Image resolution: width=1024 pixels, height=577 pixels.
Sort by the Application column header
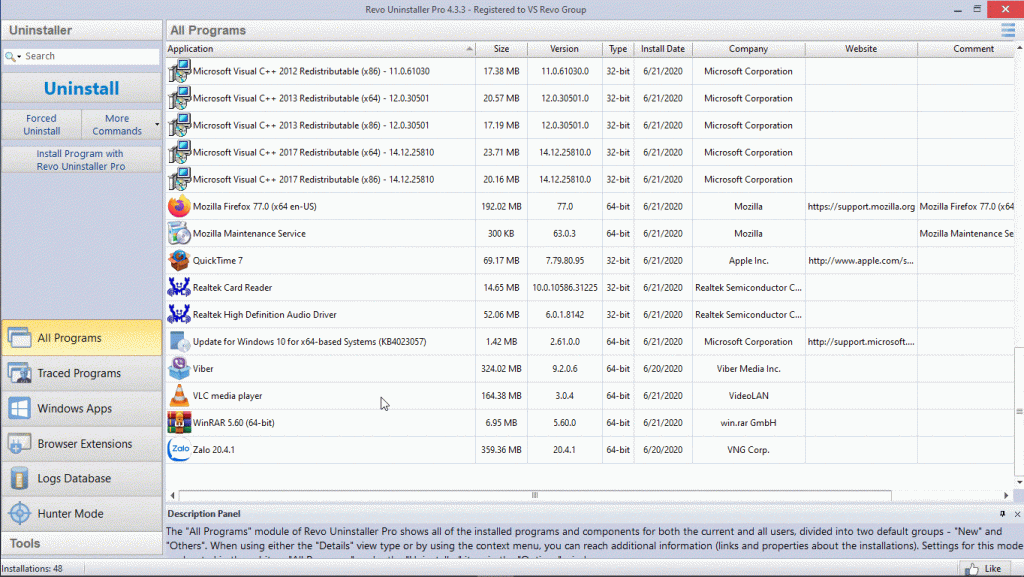[x=320, y=49]
